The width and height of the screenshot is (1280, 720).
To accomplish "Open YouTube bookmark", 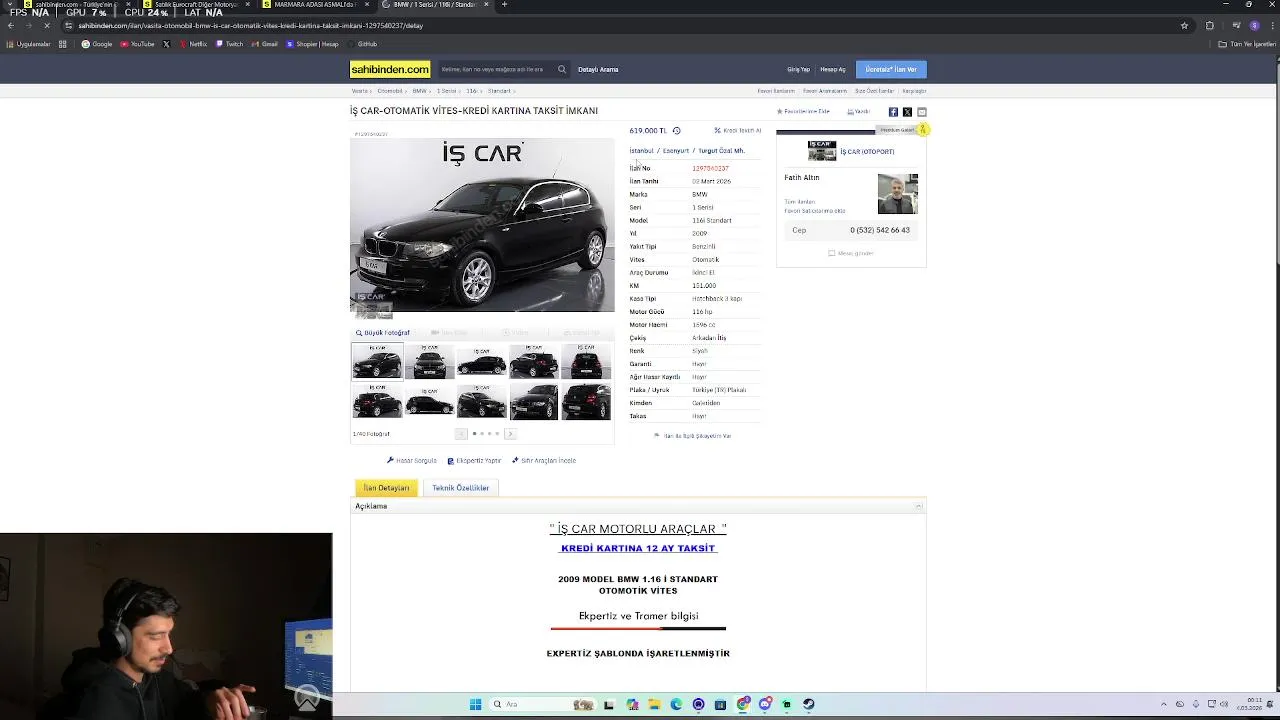I will [x=138, y=44].
